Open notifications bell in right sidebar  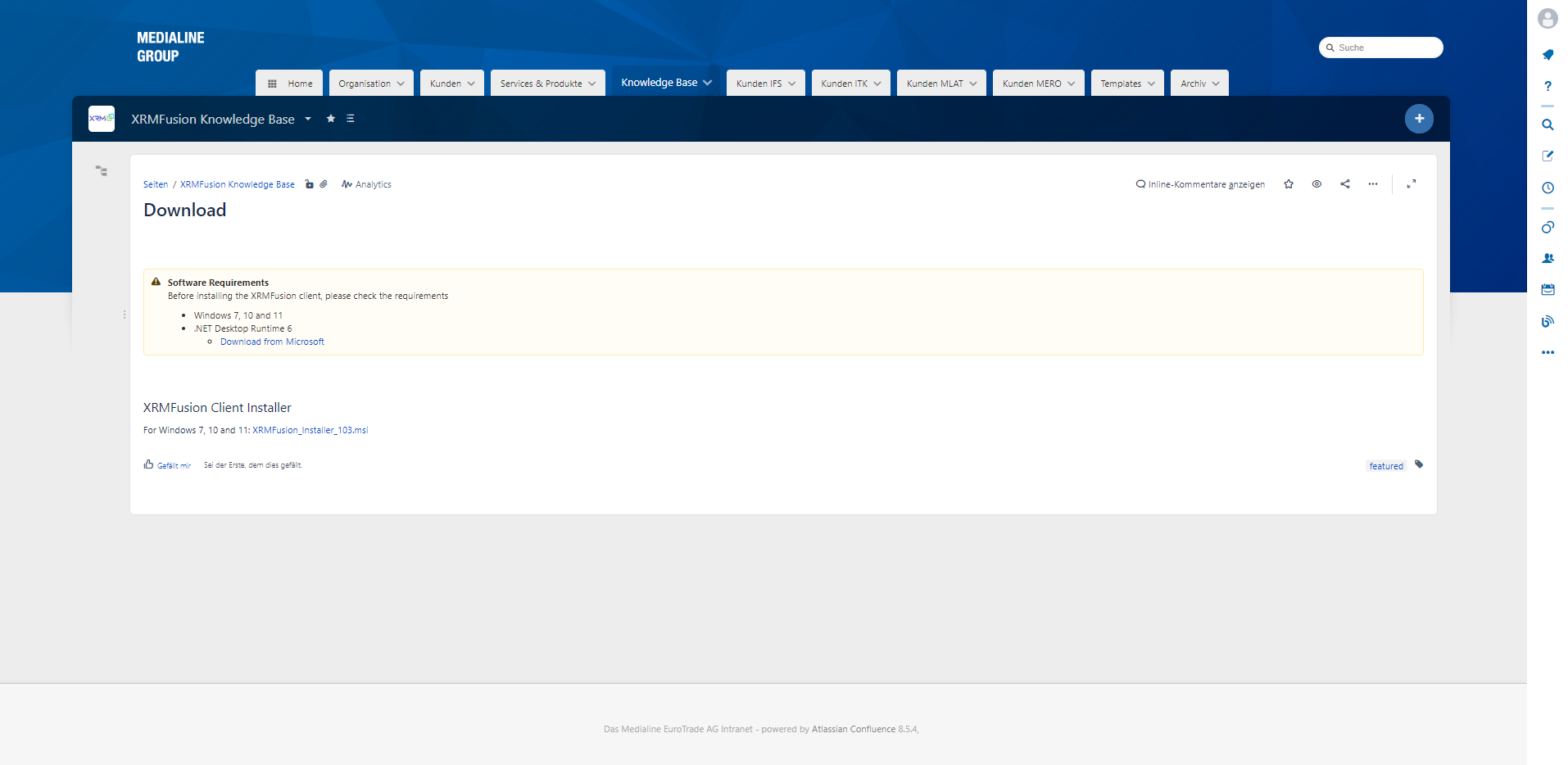coord(1548,55)
